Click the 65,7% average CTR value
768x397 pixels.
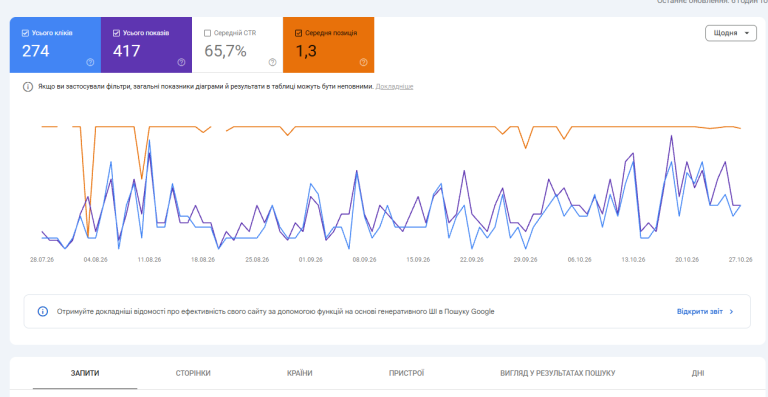(x=225, y=51)
